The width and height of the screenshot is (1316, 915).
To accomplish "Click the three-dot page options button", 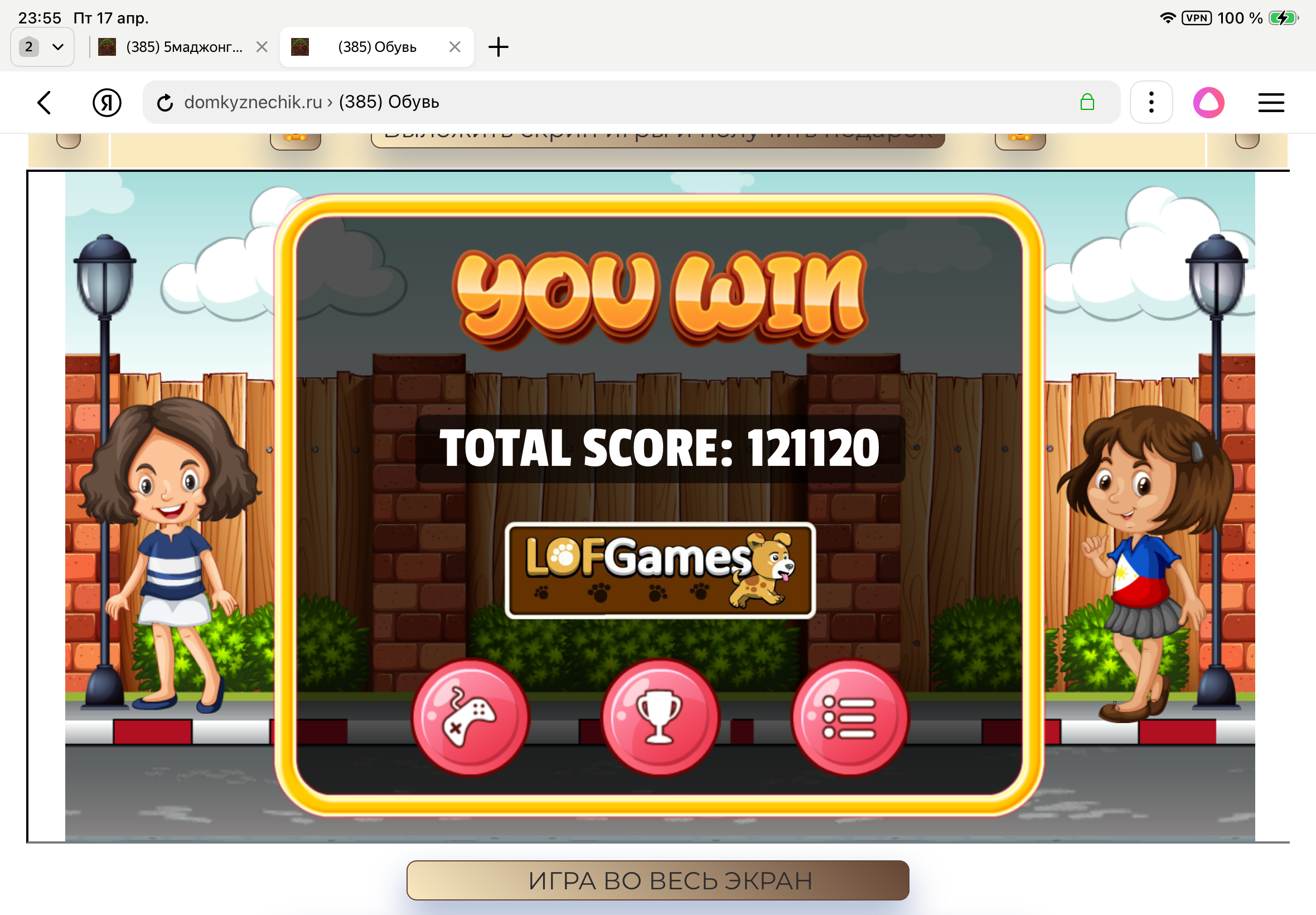I will pyautogui.click(x=1151, y=103).
